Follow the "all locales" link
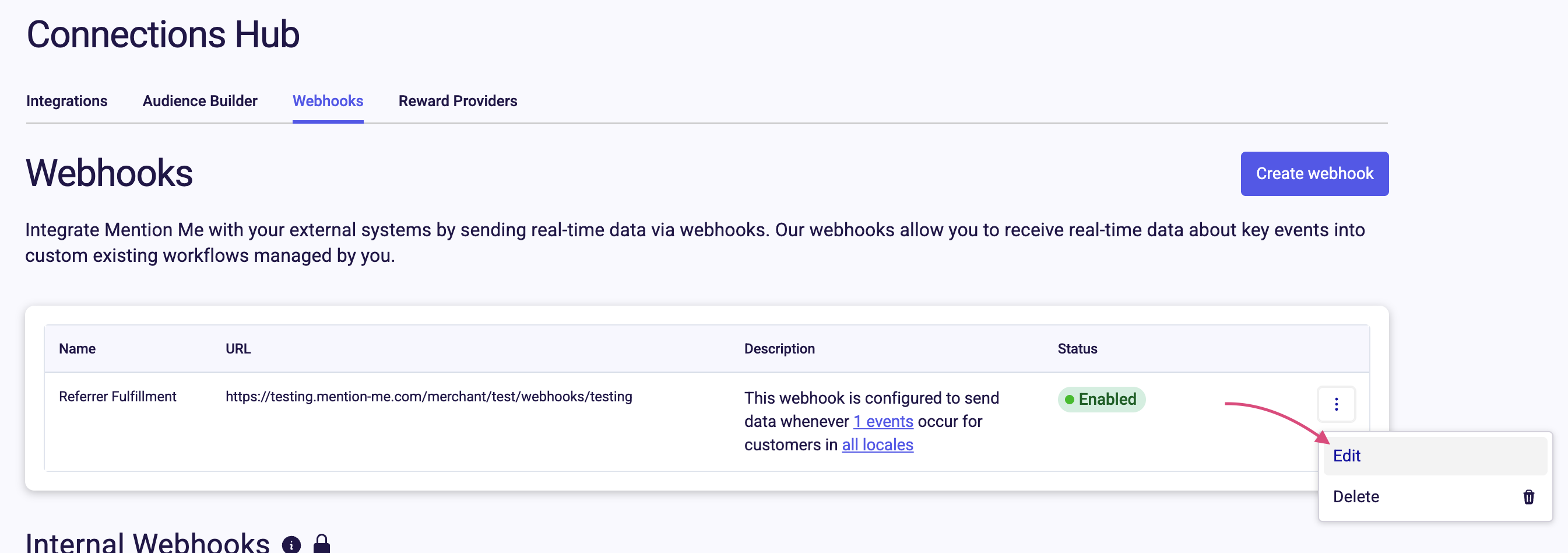The image size is (1568, 553). [x=877, y=445]
